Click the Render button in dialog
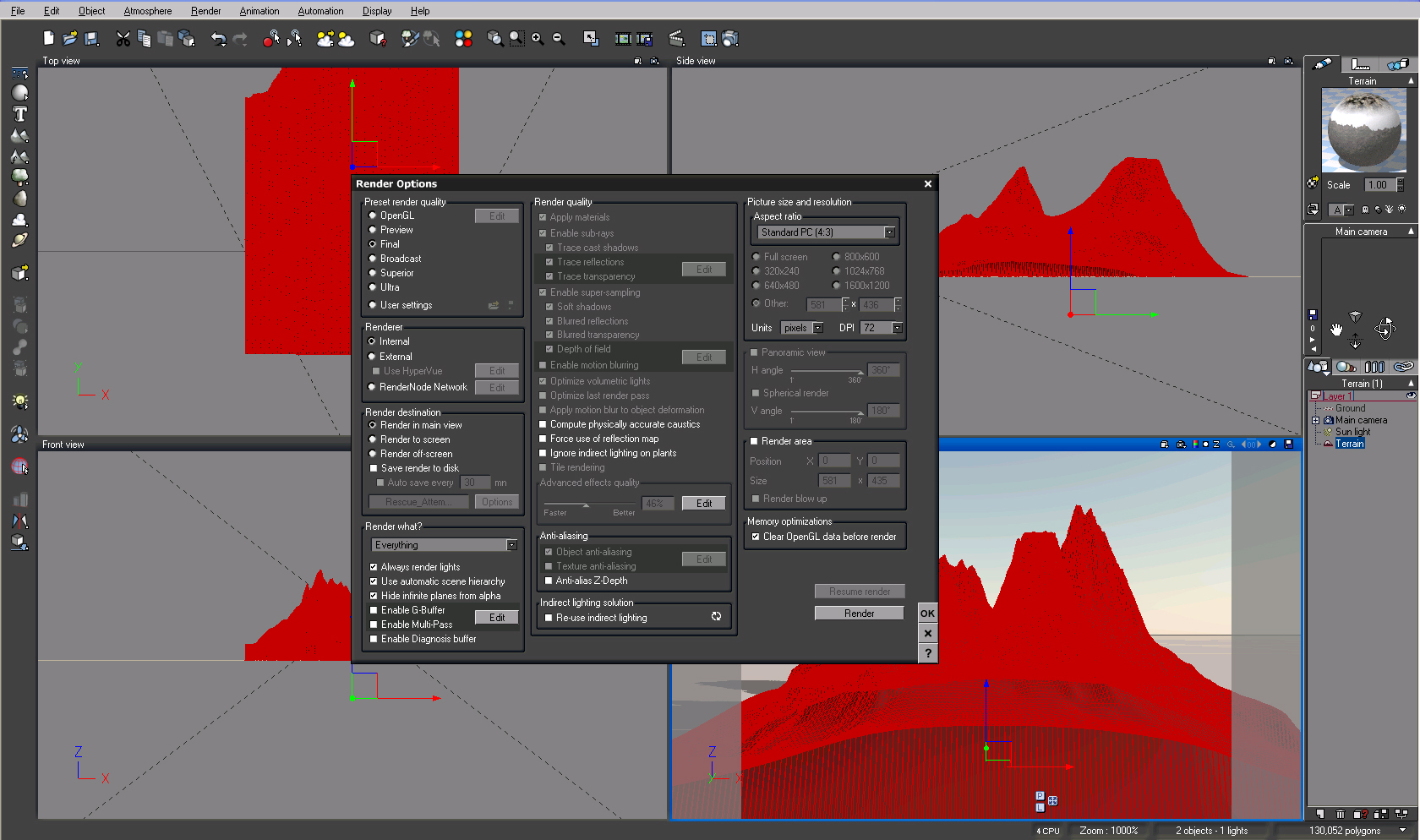 pos(860,614)
